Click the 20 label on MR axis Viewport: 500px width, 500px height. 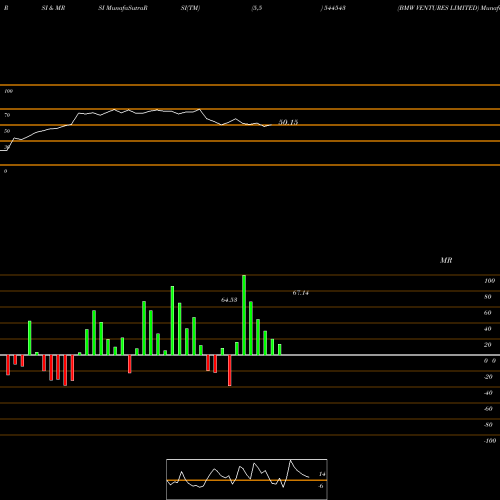point(488,345)
